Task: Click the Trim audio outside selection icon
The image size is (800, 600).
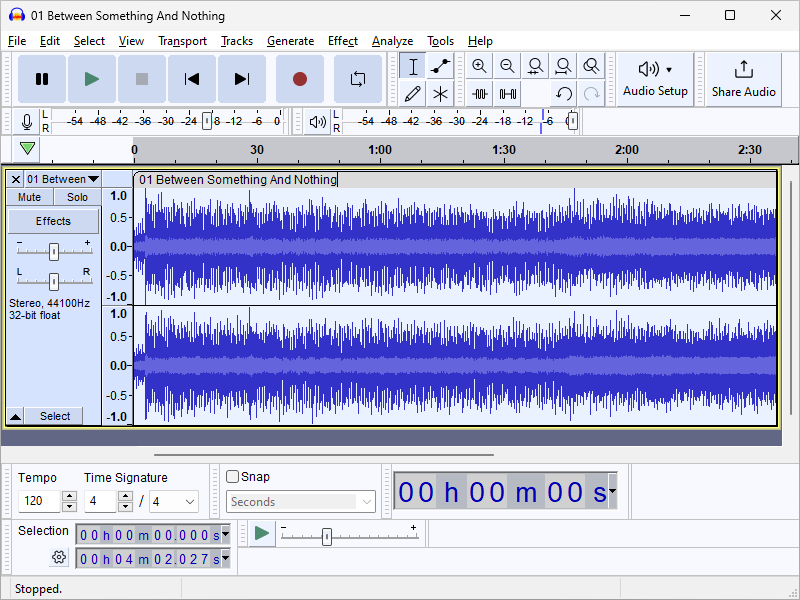Action: (x=480, y=94)
